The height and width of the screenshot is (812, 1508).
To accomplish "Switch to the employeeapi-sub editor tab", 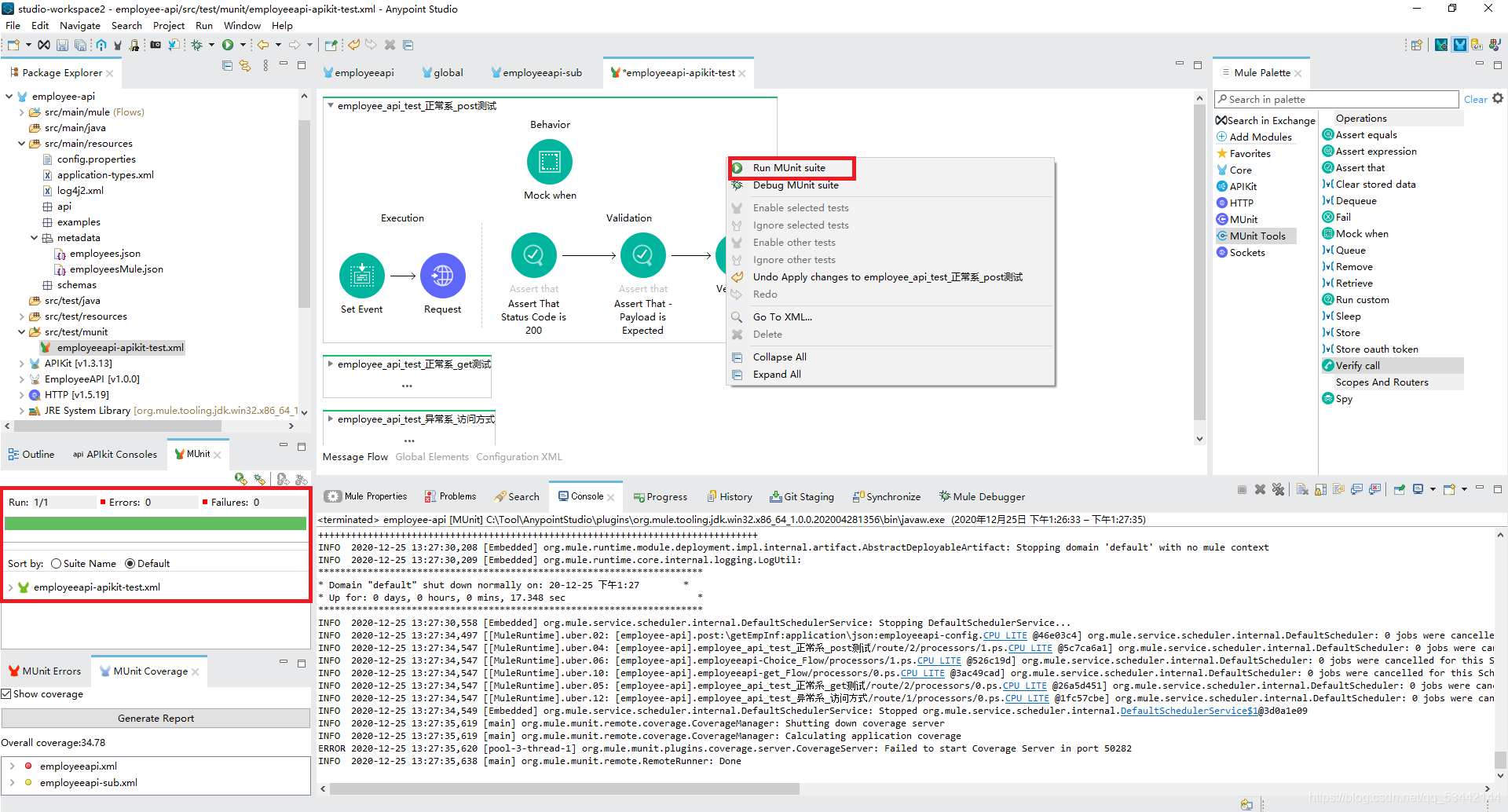I will click(x=536, y=73).
